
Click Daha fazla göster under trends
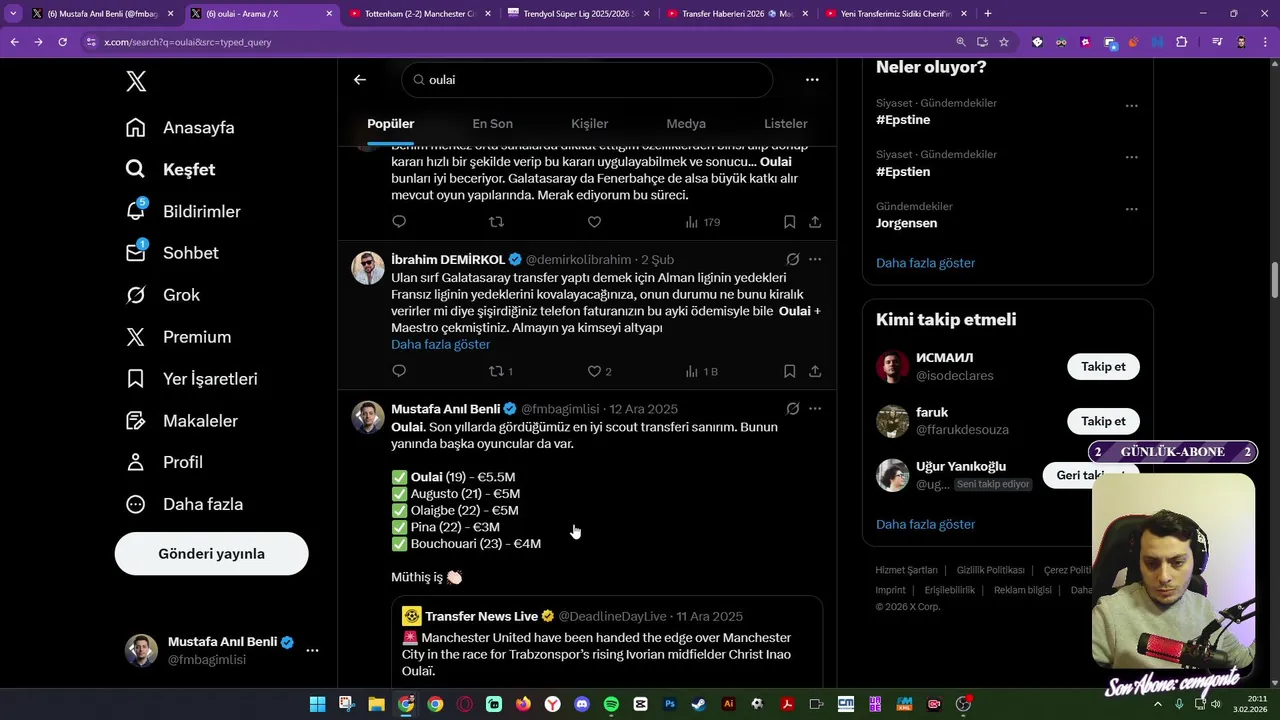[925, 263]
